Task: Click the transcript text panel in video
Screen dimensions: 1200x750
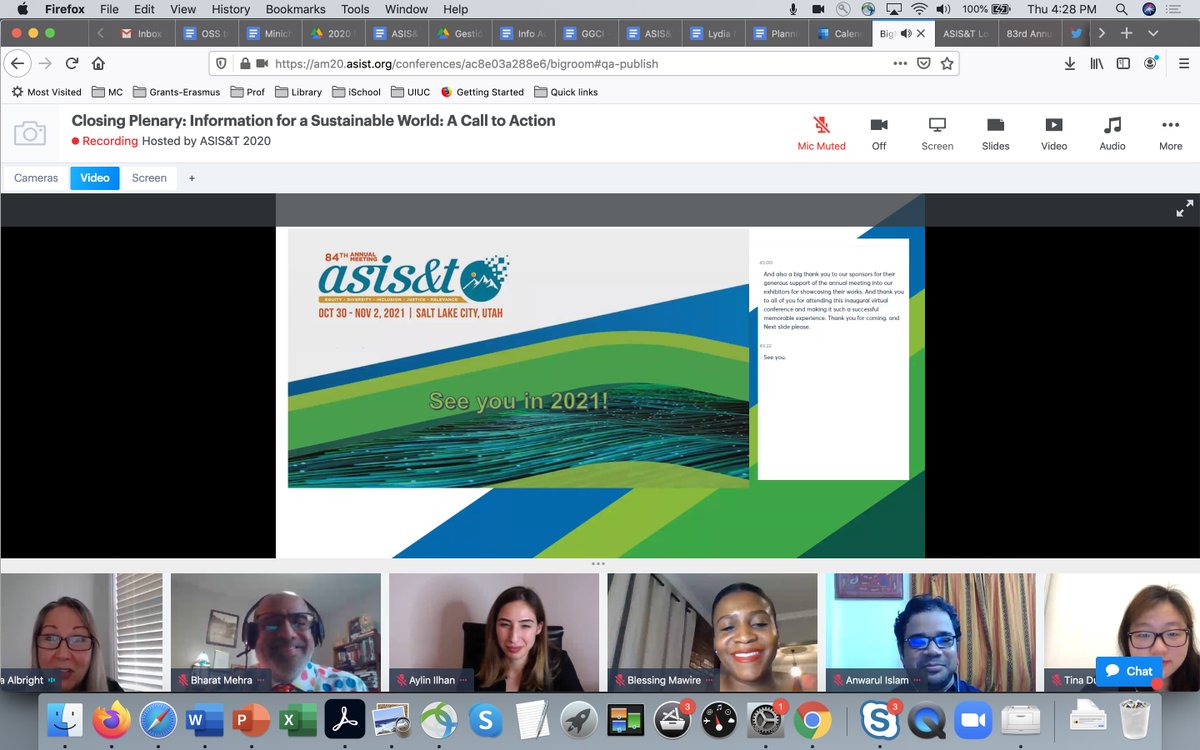Action: [833, 359]
